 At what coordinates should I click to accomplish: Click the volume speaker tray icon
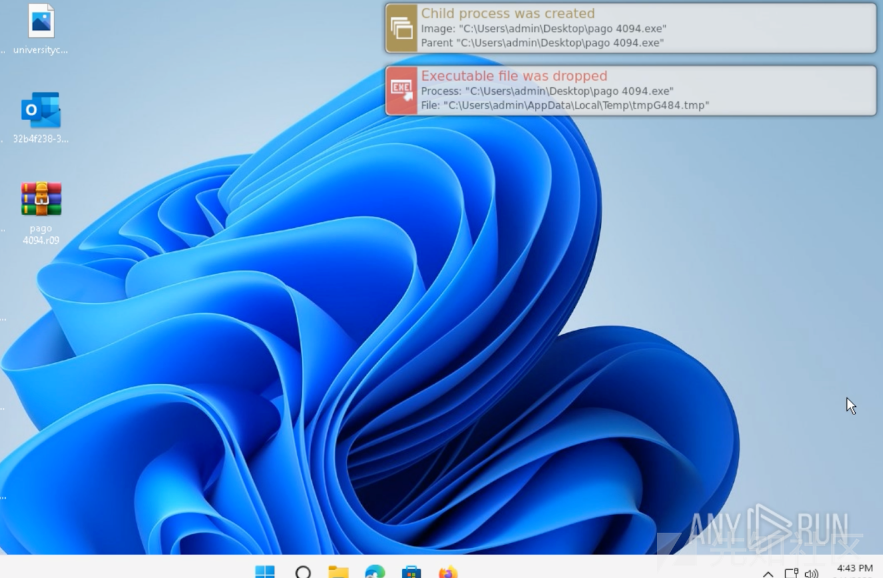coord(811,573)
